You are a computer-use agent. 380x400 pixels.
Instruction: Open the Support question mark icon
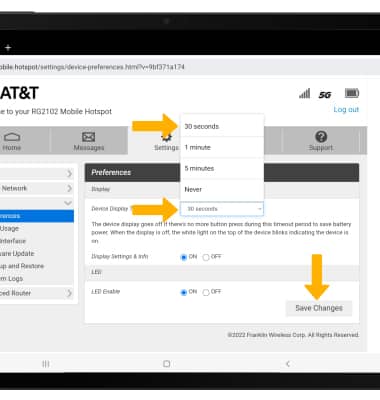[x=321, y=136]
